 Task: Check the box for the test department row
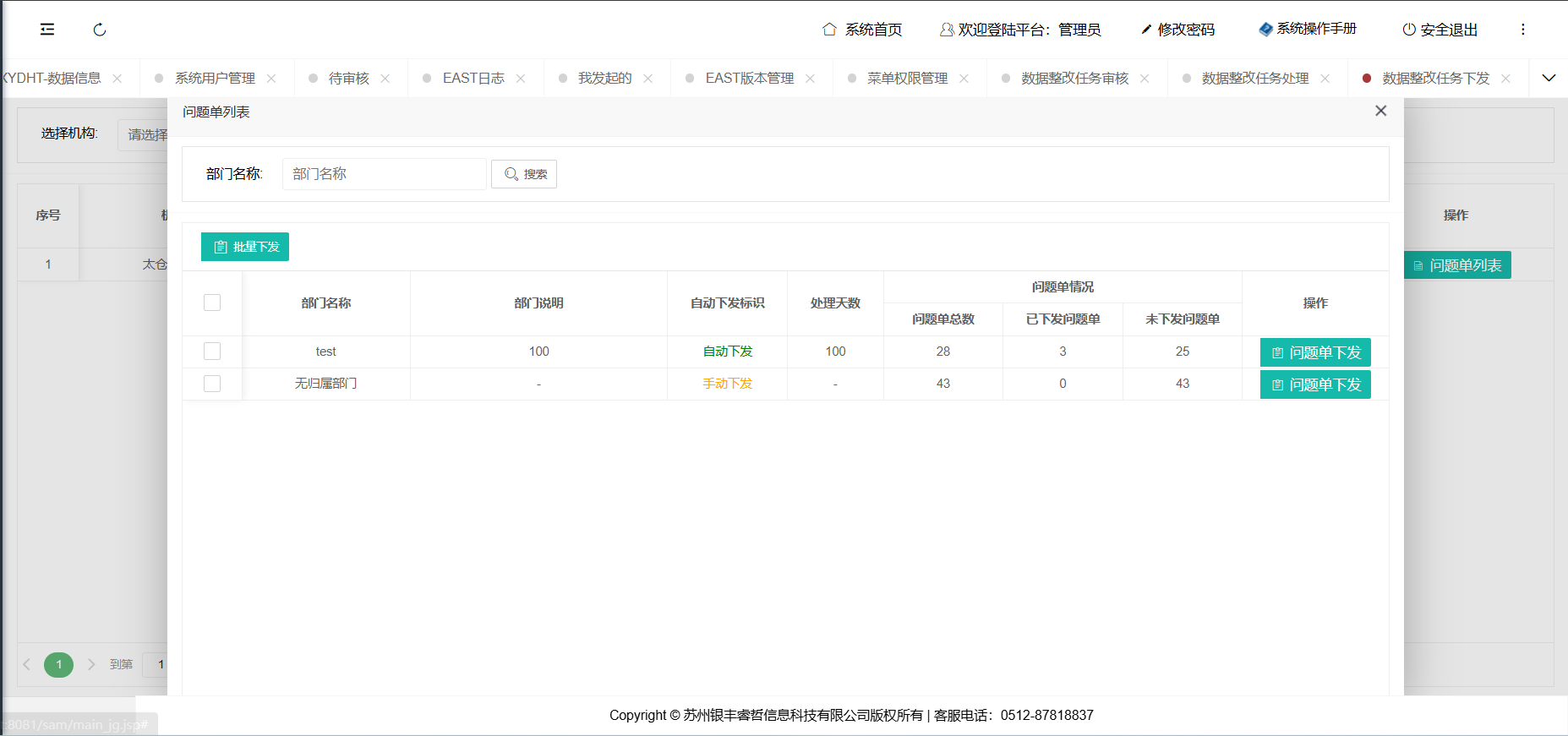(x=212, y=352)
